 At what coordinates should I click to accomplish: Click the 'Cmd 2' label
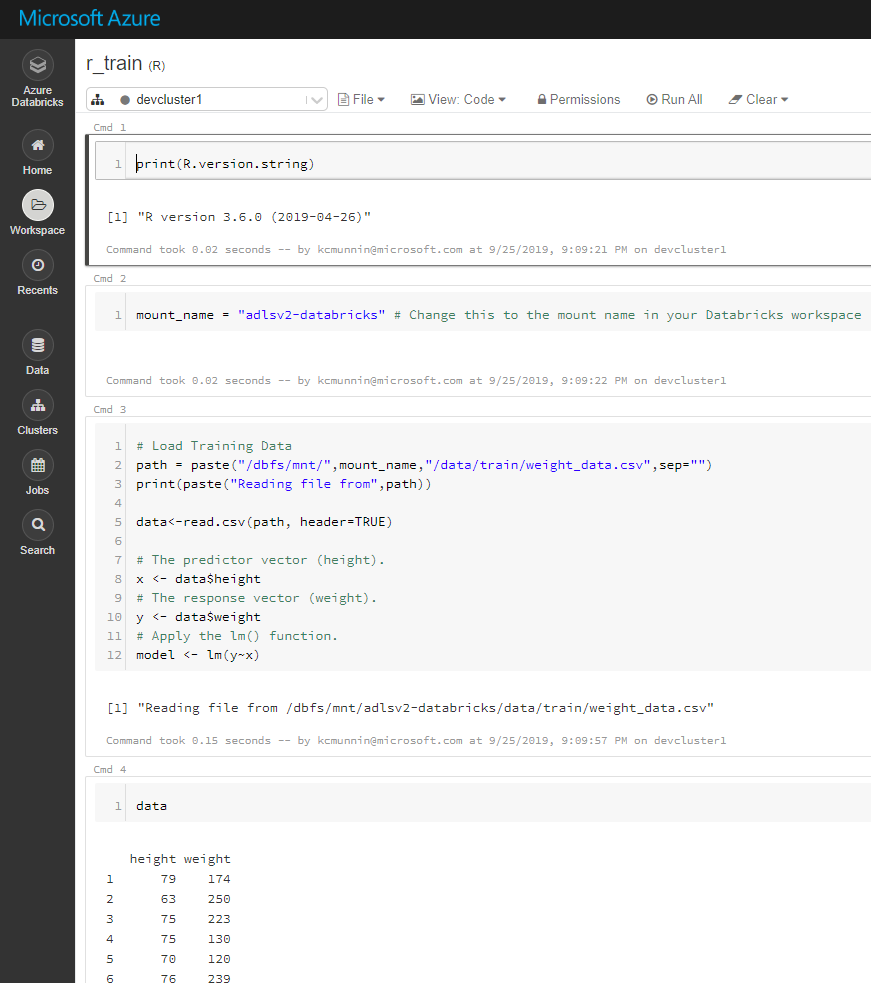pyautogui.click(x=110, y=278)
